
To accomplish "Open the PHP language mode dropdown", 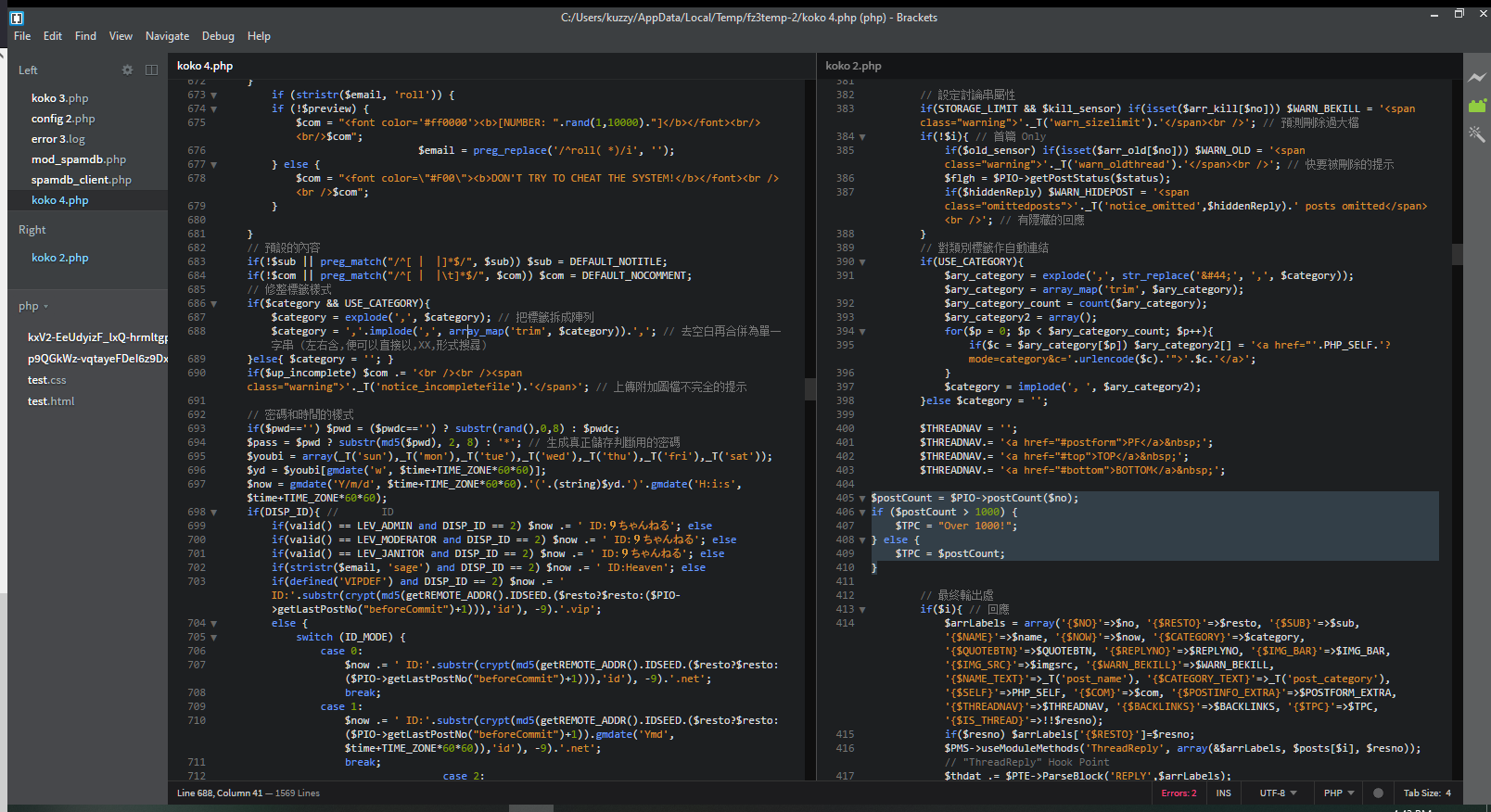I will coord(1339,793).
